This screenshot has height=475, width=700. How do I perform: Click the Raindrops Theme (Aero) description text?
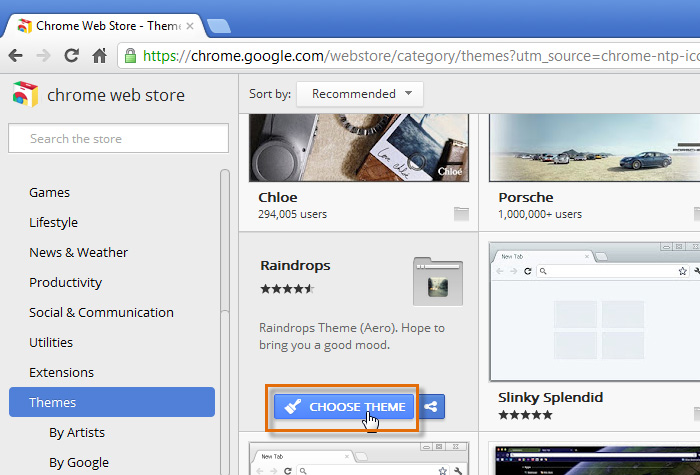click(x=352, y=337)
